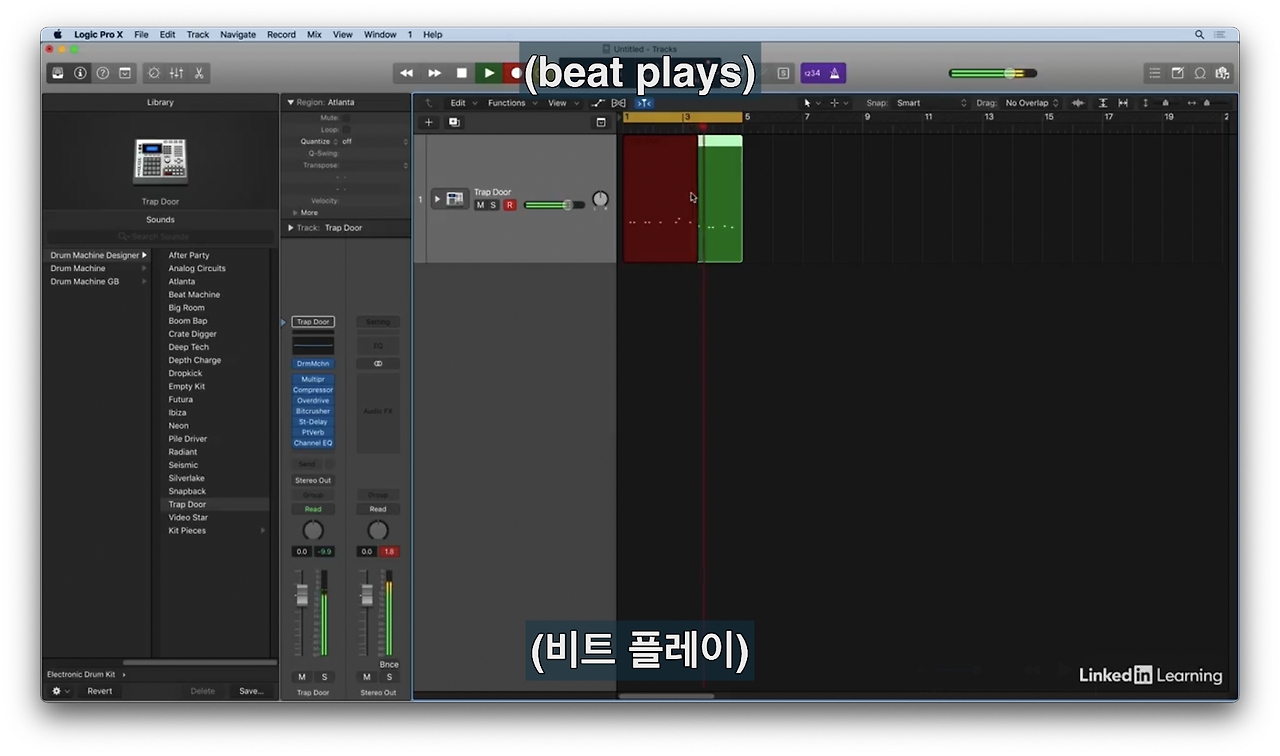
Task: Toggle the global tracks icon
Action: point(601,122)
